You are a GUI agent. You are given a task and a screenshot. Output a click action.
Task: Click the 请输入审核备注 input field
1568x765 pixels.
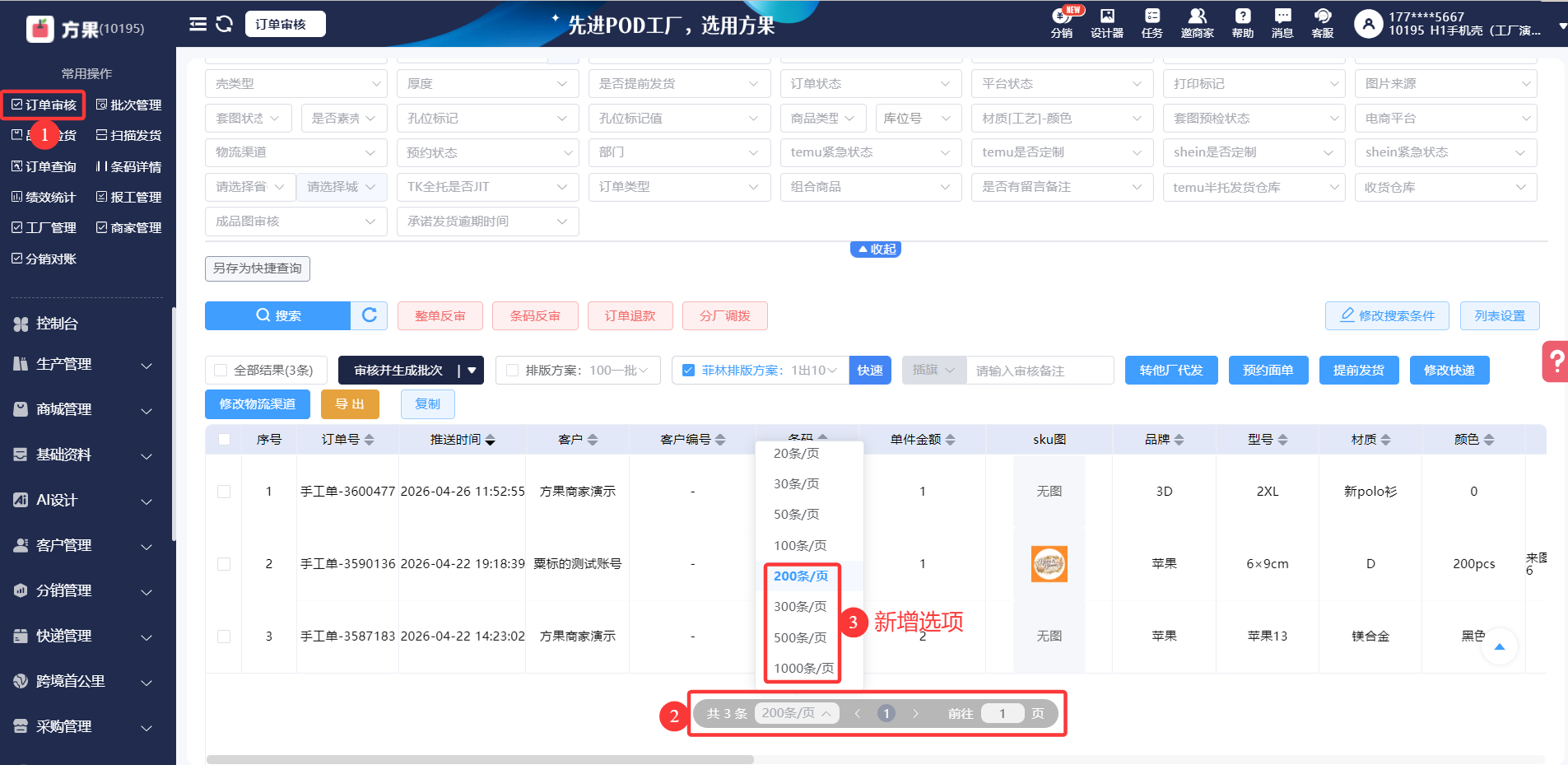click(1039, 371)
